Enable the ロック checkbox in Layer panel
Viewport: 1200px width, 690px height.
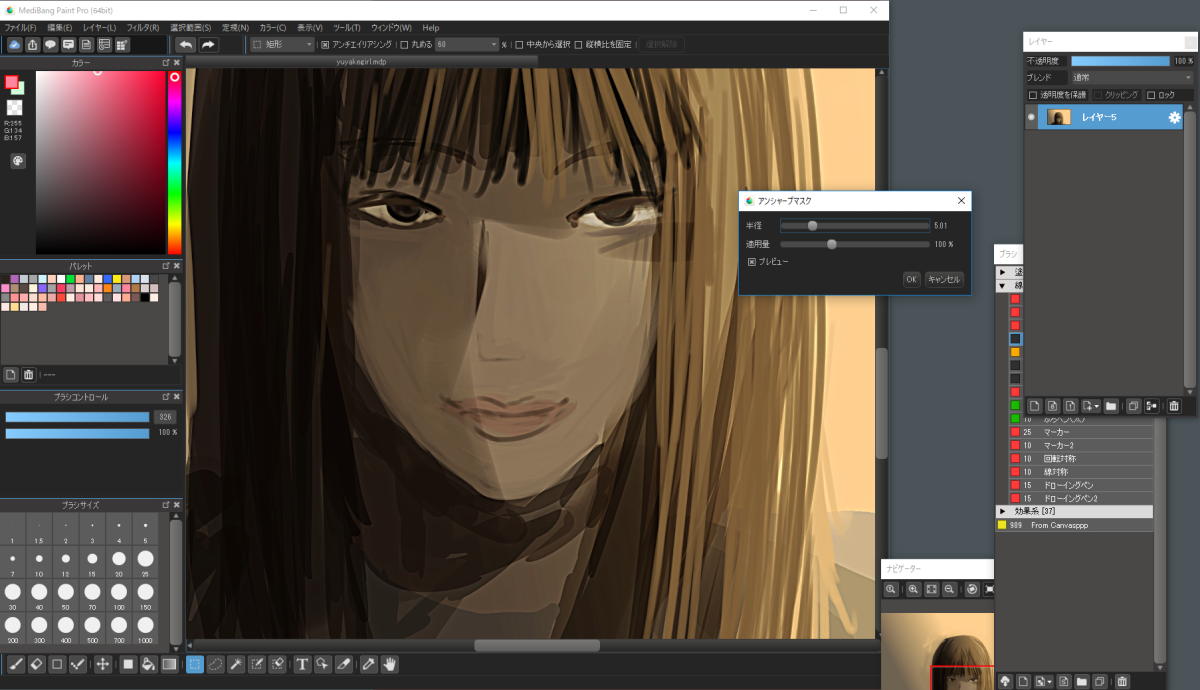1151,95
